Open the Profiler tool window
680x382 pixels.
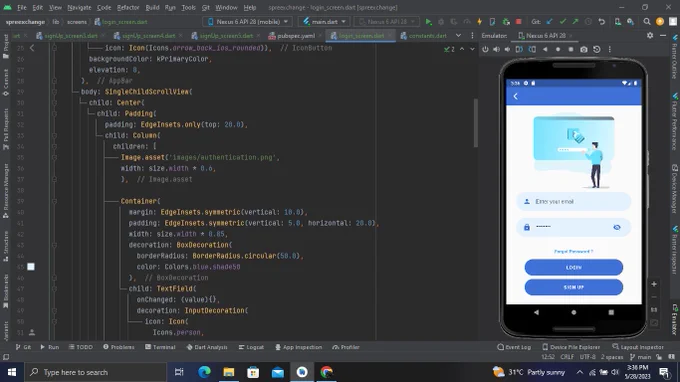pos(346,347)
